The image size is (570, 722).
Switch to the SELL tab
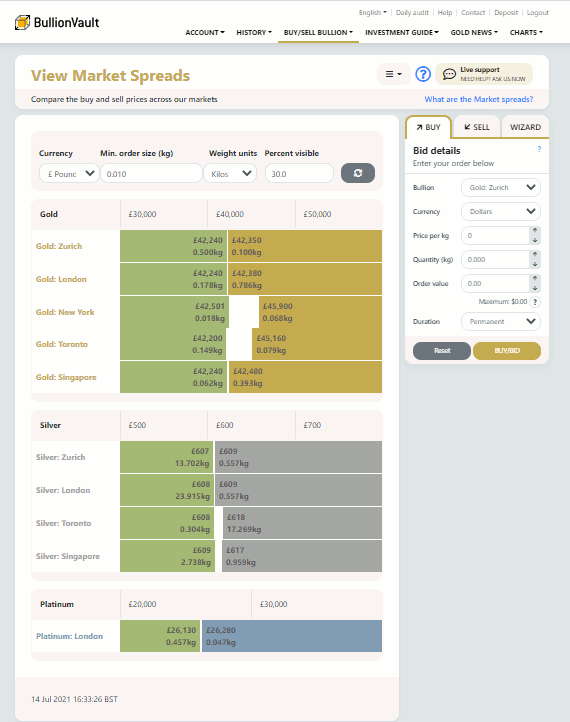(x=477, y=127)
